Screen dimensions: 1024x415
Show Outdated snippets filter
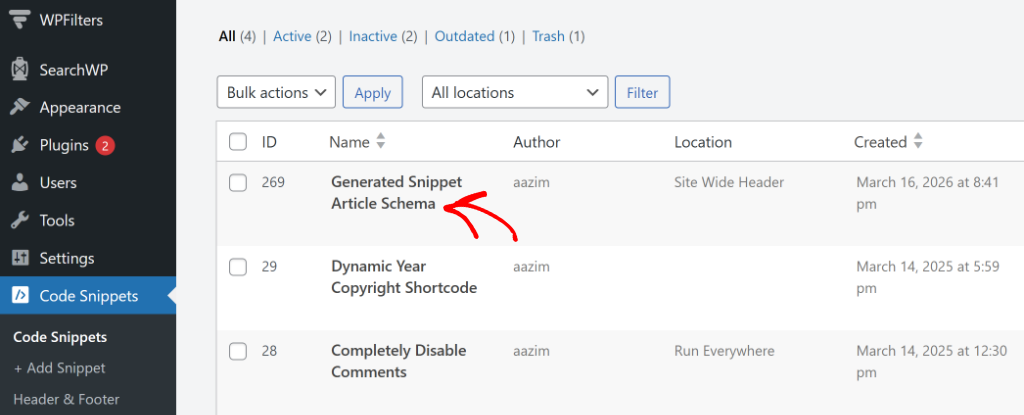tap(464, 37)
